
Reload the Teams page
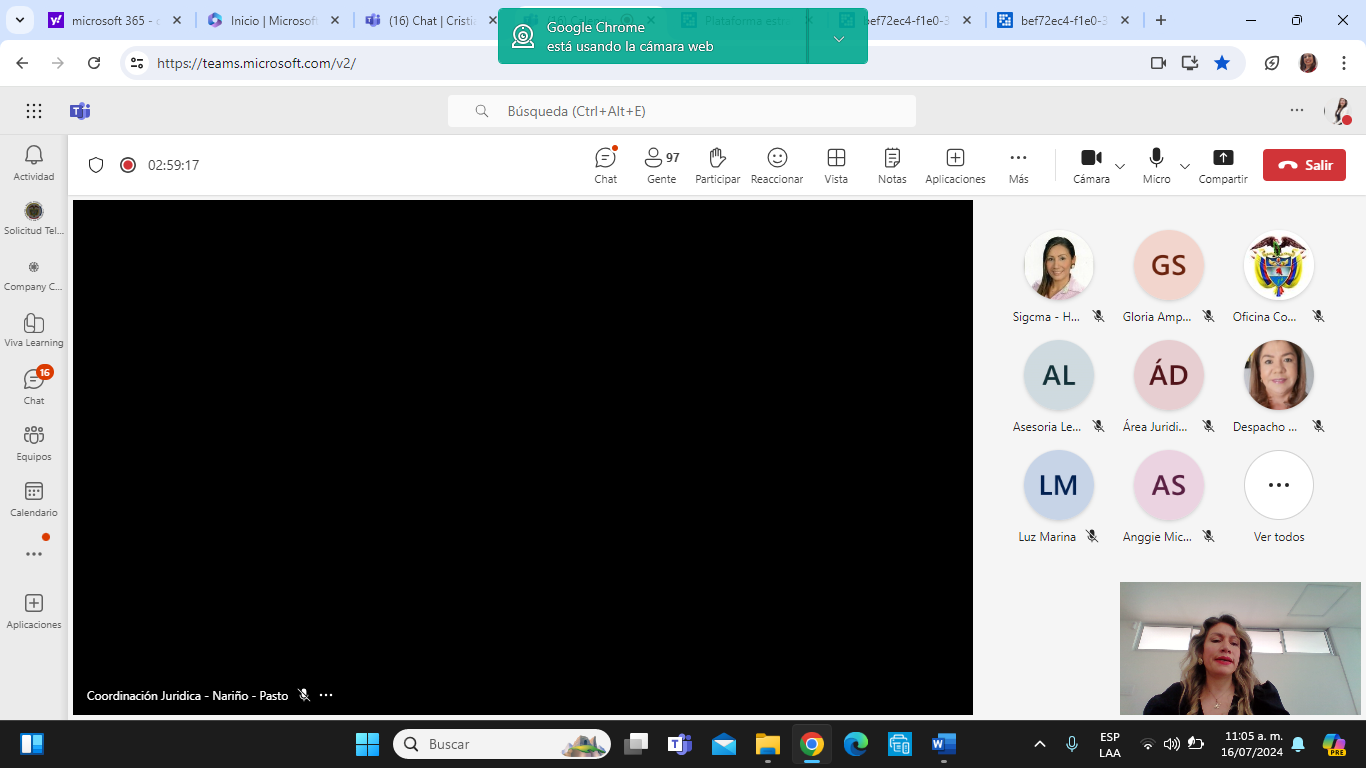(94, 63)
